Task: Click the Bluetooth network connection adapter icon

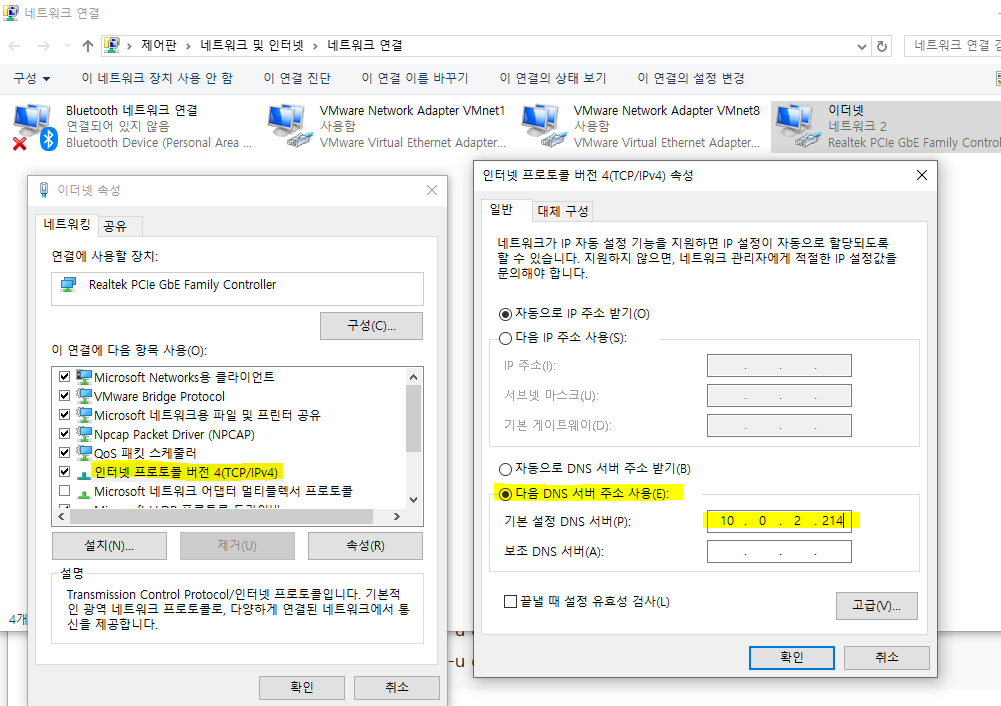Action: (34, 126)
